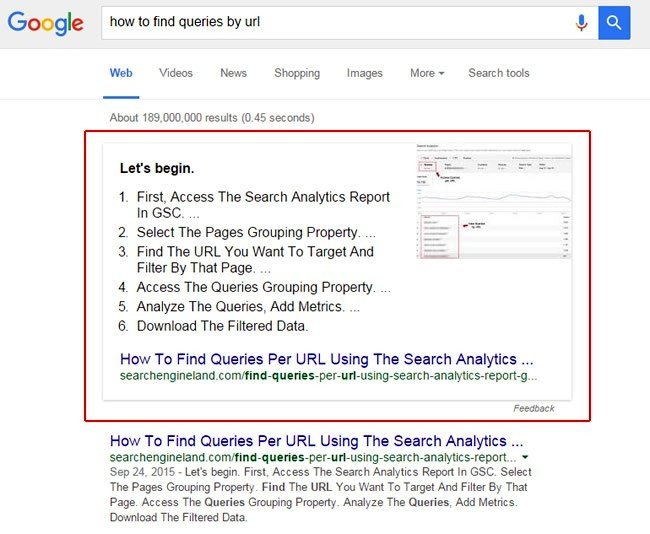
Task: Open the featured snippet title link
Action: (326, 359)
